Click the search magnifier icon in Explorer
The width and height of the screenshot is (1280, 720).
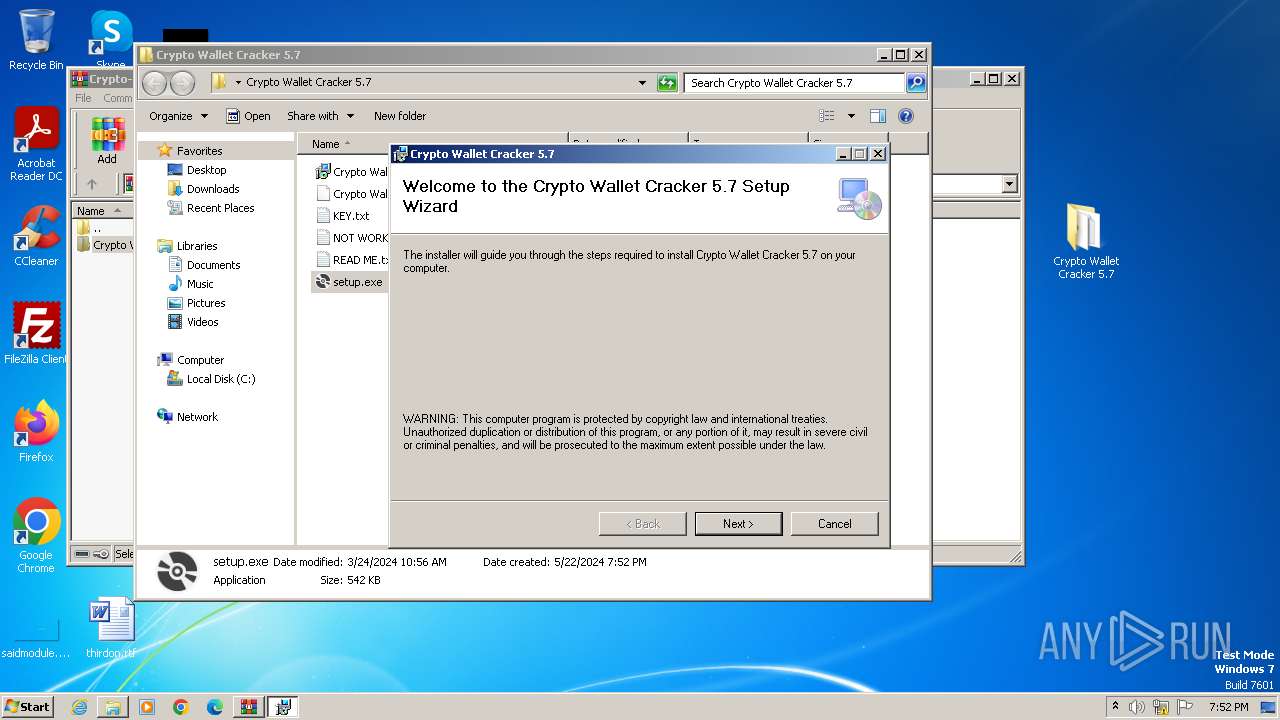point(916,83)
